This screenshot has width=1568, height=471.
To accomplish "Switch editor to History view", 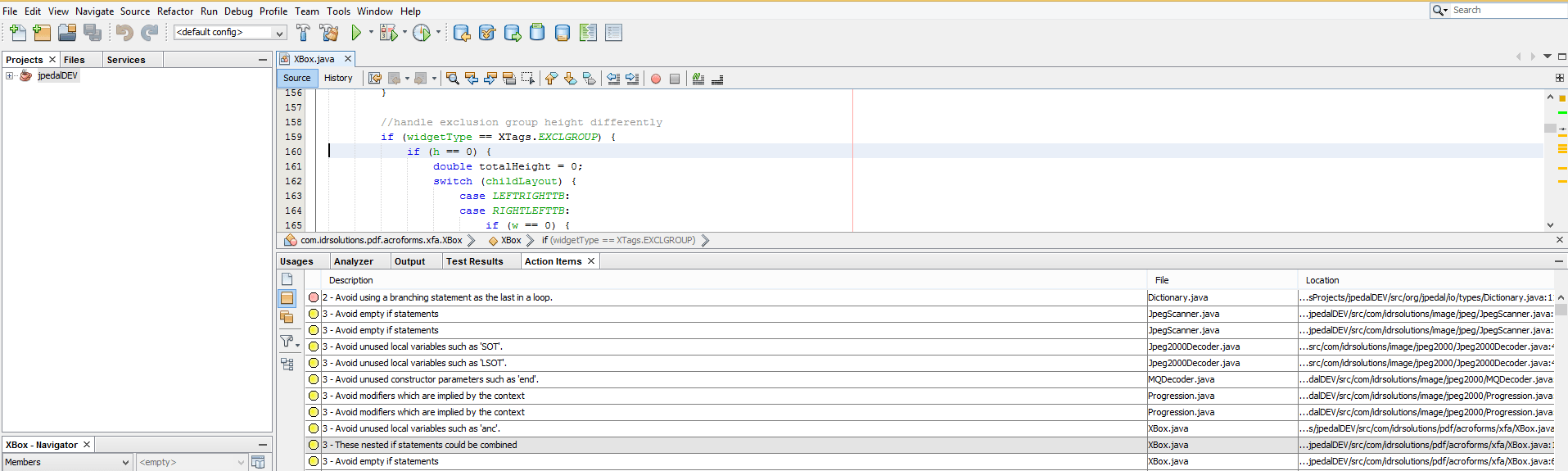I will tap(338, 78).
